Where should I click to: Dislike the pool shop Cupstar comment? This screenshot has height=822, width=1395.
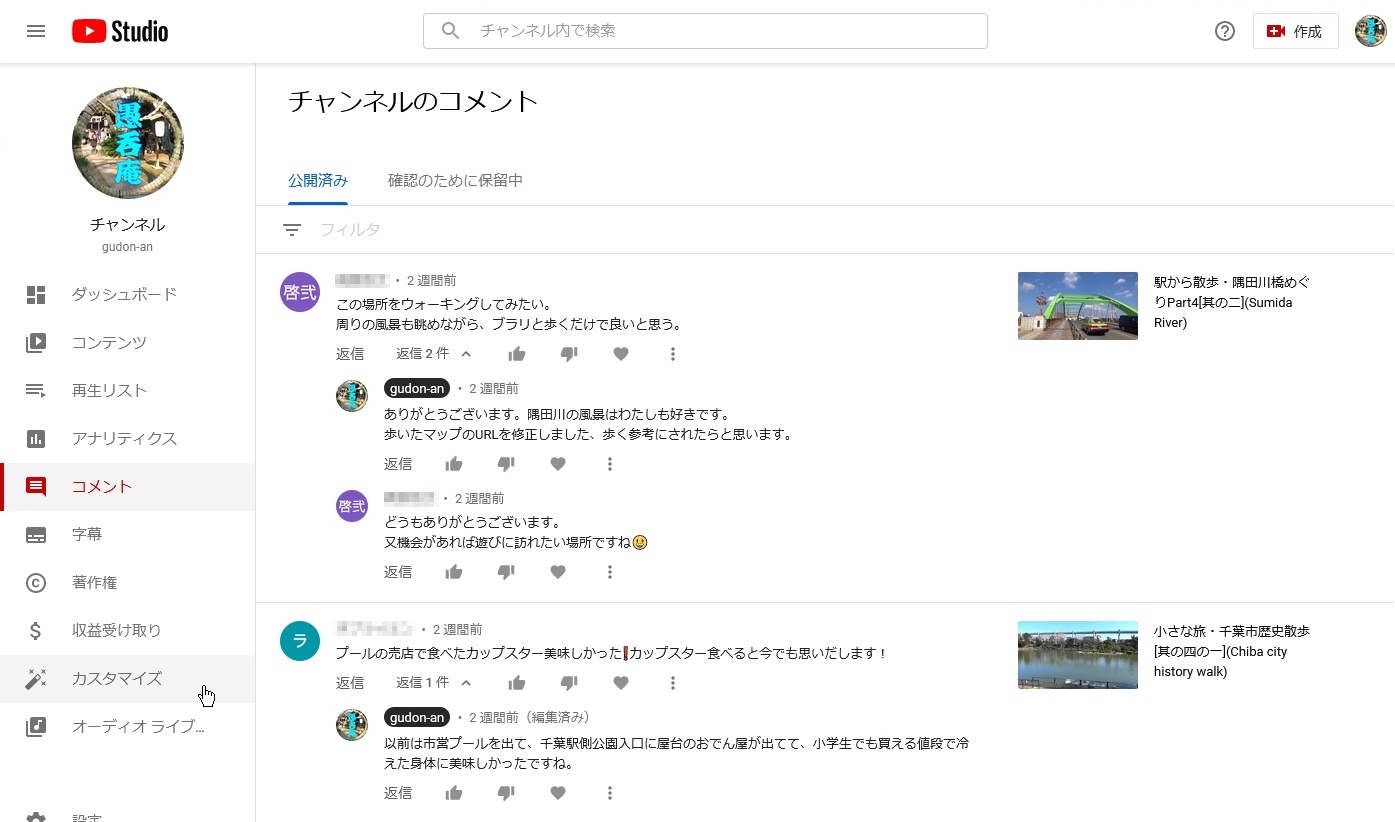(x=569, y=683)
